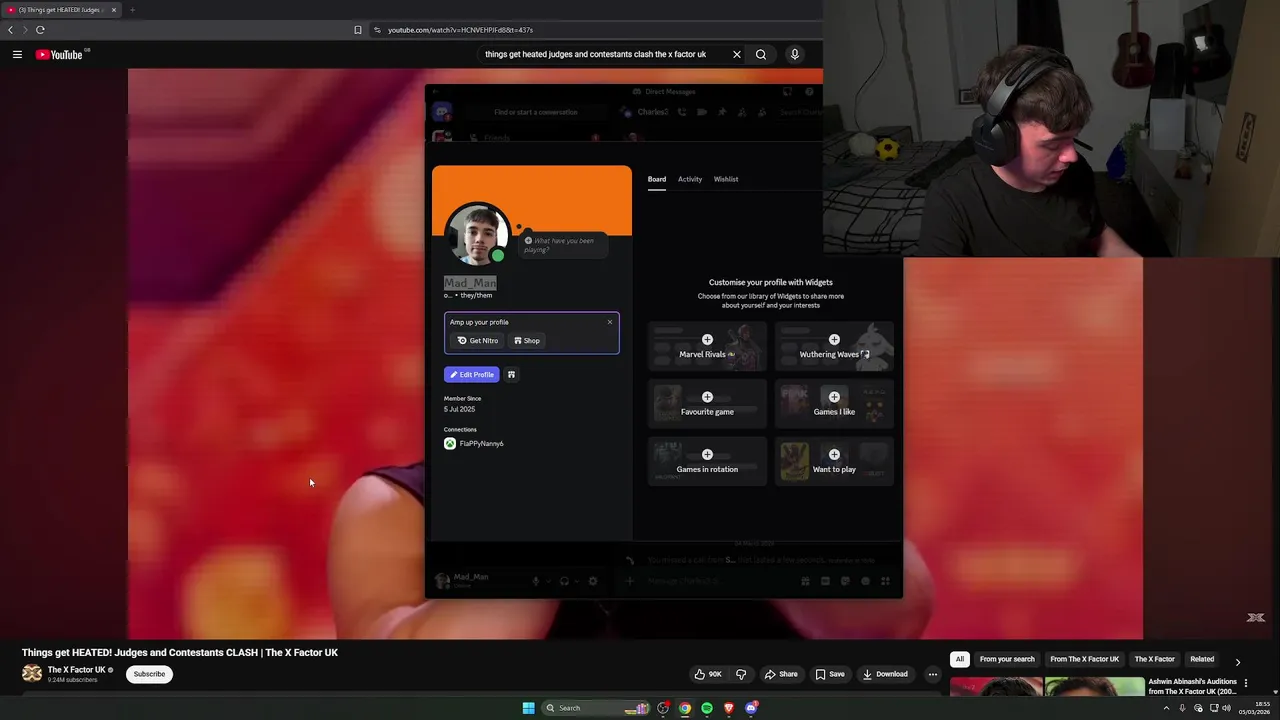This screenshot has height=720, width=1280.
Task: Share the video
Action: 781,674
